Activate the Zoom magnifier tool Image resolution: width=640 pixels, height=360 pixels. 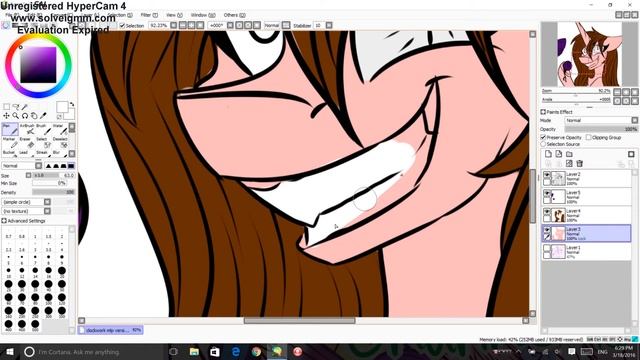(x=16, y=116)
